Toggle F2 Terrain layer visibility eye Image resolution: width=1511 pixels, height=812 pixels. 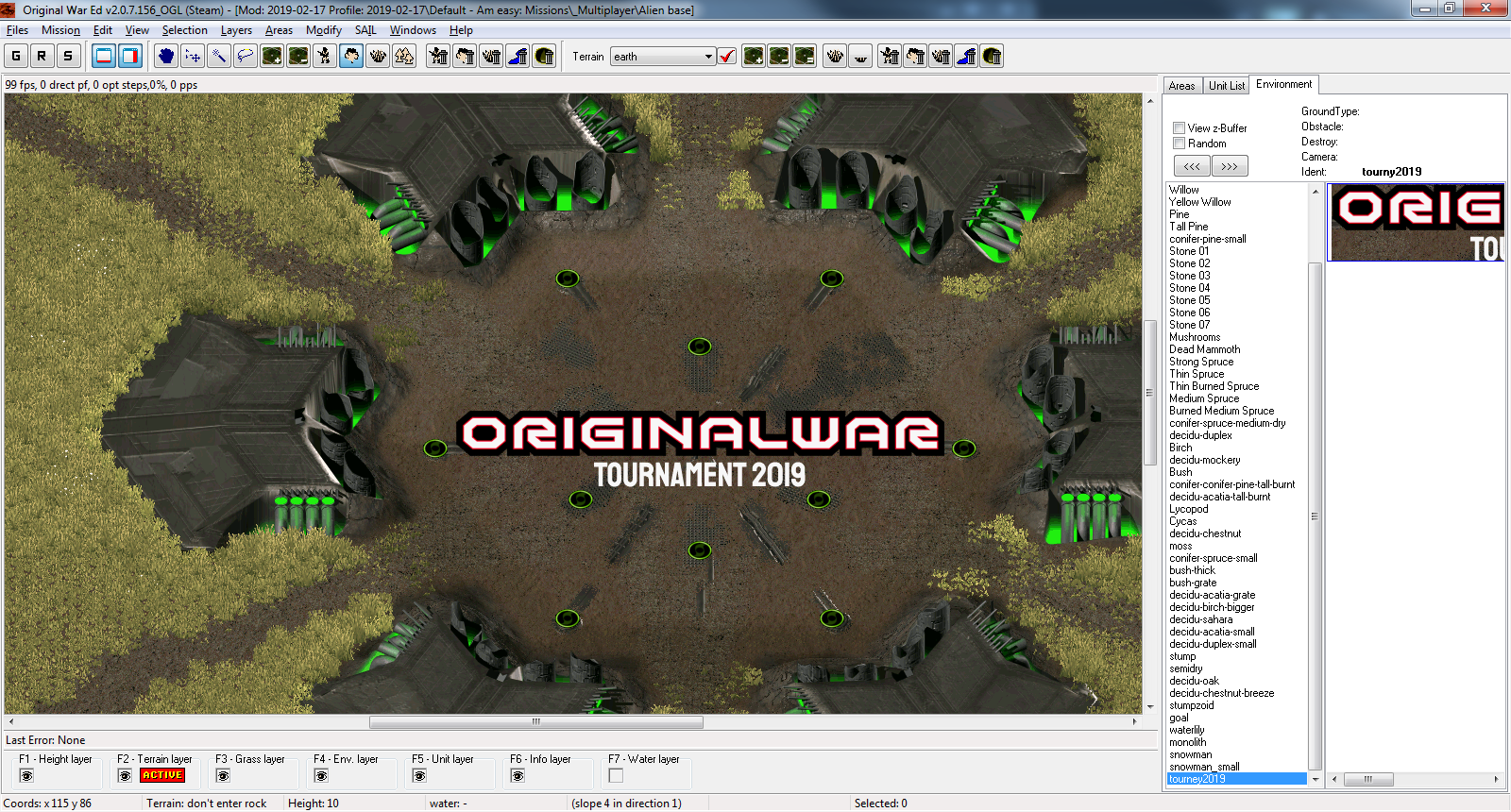point(125,776)
